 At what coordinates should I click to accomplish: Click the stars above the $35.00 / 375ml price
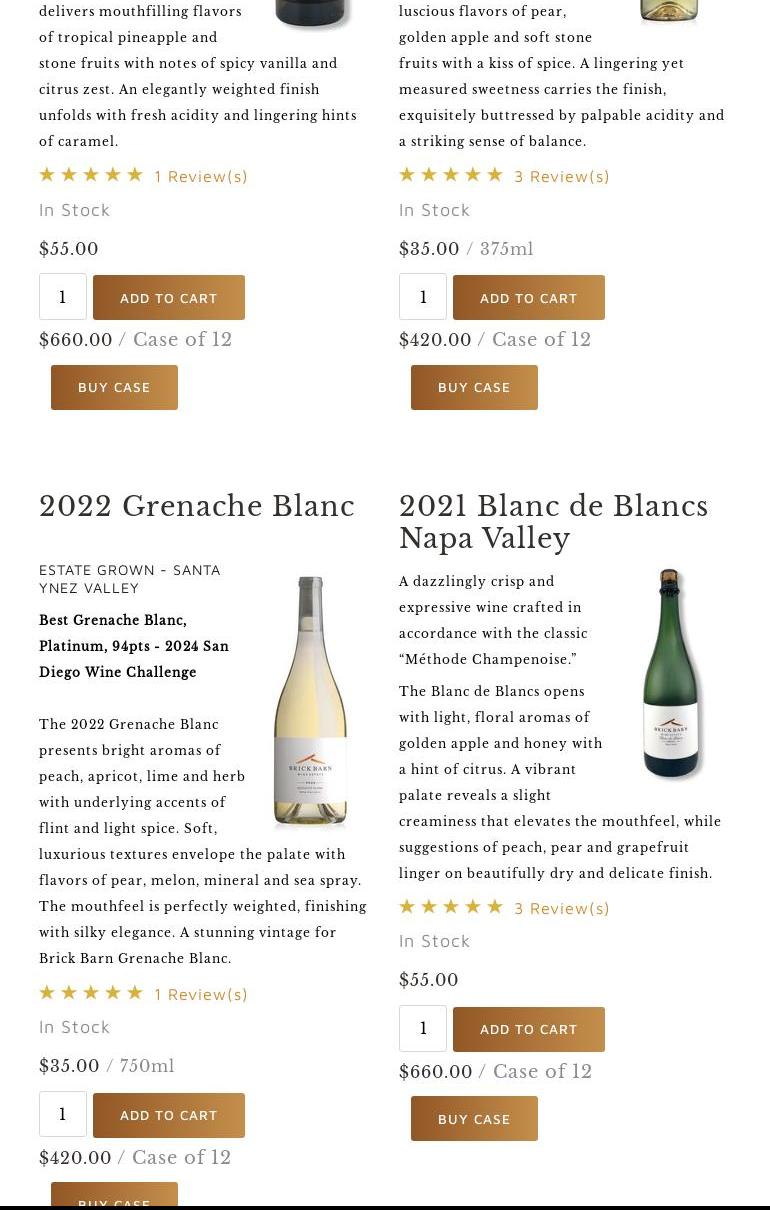click(x=451, y=175)
